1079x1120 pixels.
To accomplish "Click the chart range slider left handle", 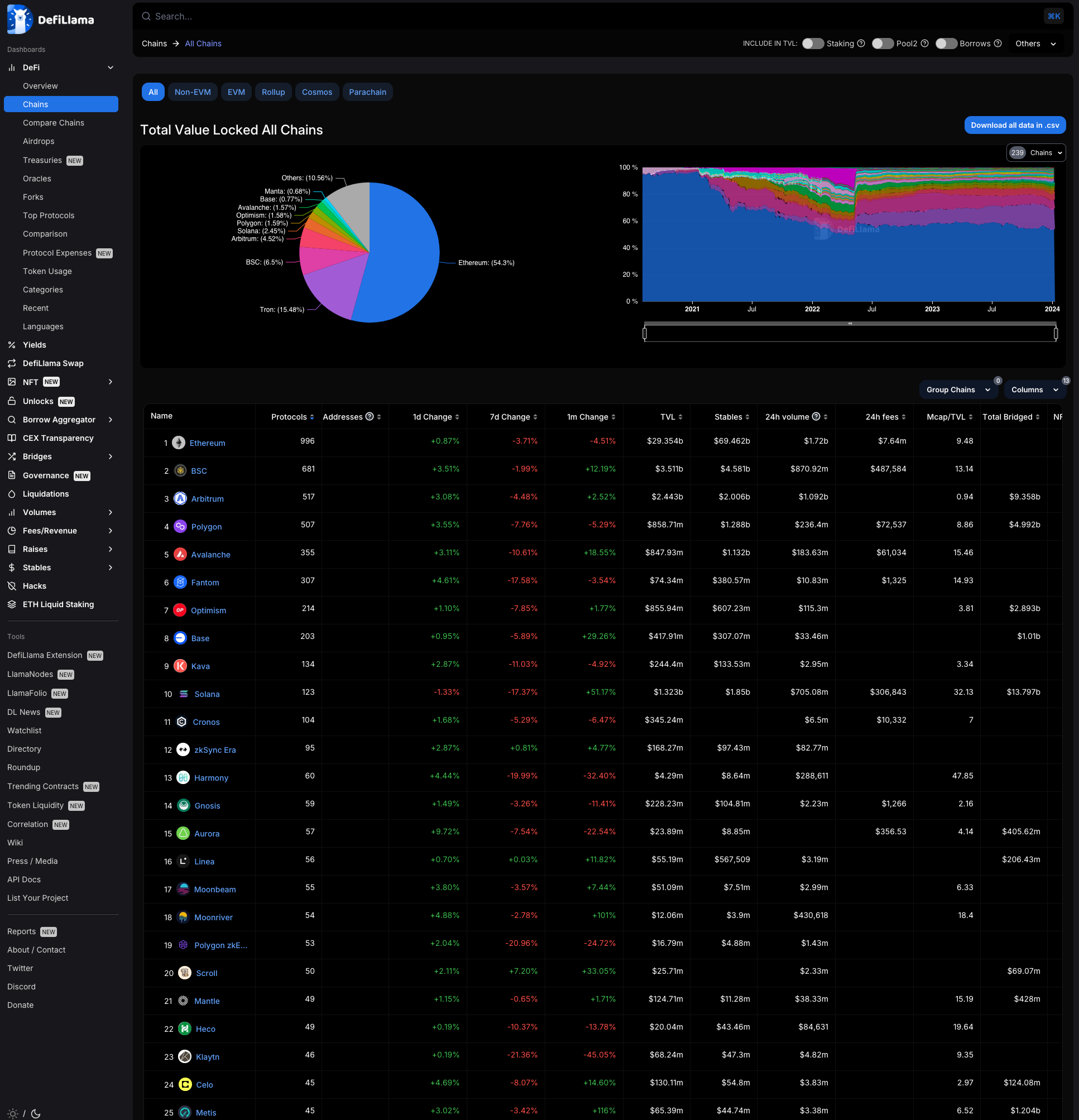I will click(645, 333).
